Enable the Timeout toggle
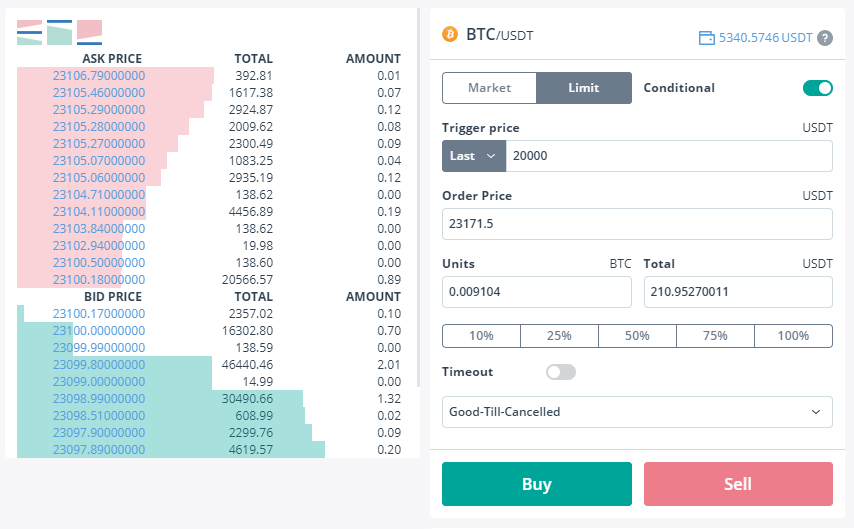 pos(561,372)
